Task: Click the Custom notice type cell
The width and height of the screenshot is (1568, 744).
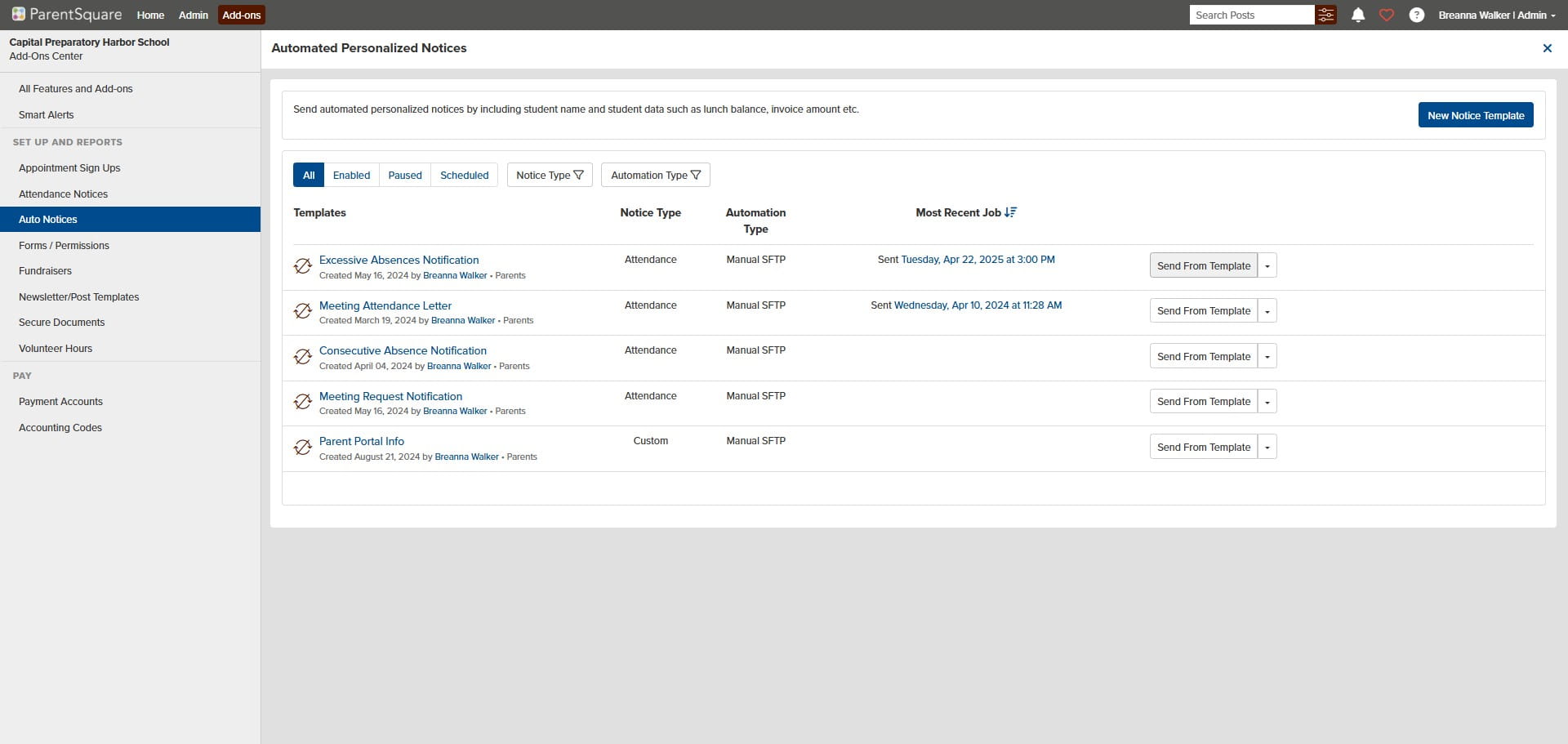Action: pos(651,441)
